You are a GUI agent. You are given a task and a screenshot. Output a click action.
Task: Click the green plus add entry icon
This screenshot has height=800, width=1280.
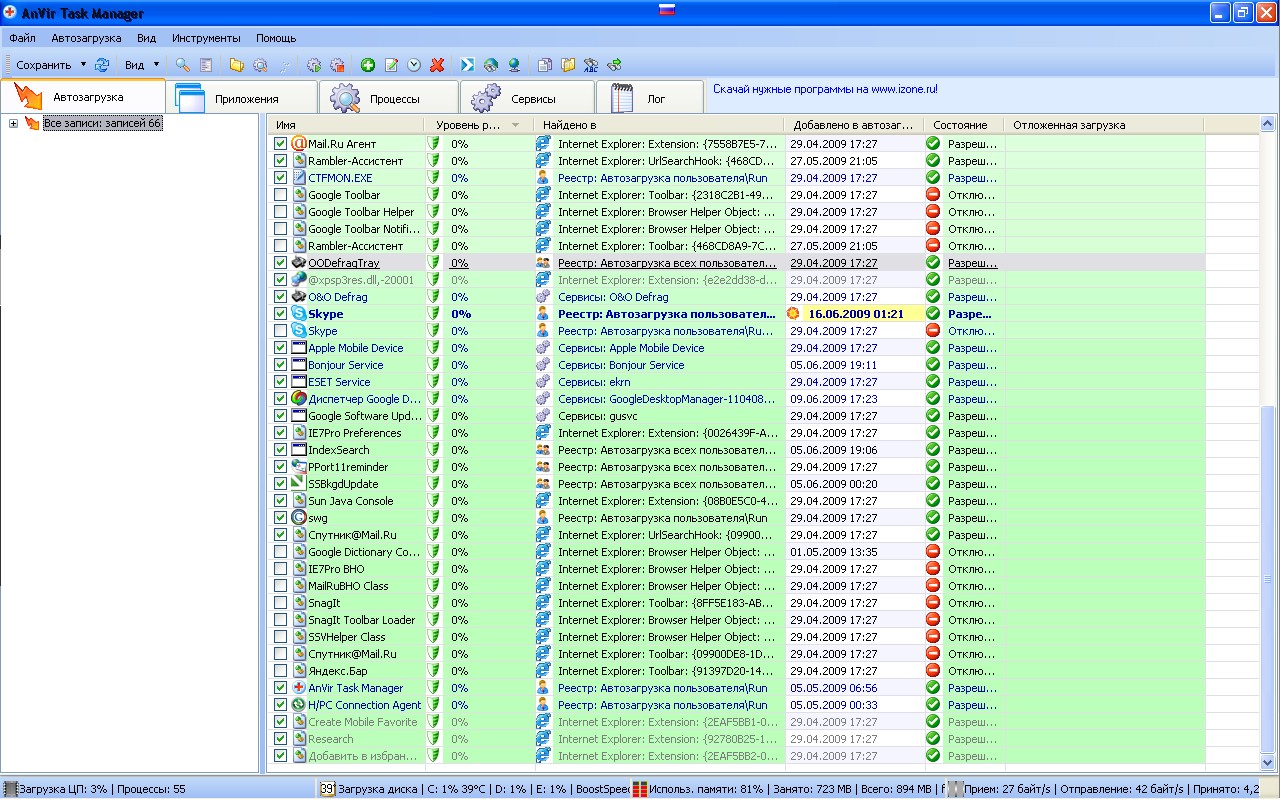368,65
